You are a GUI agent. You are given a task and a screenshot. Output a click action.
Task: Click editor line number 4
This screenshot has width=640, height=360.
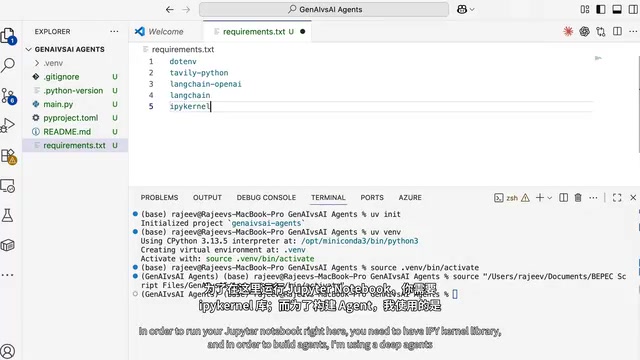pyautogui.click(x=151, y=95)
